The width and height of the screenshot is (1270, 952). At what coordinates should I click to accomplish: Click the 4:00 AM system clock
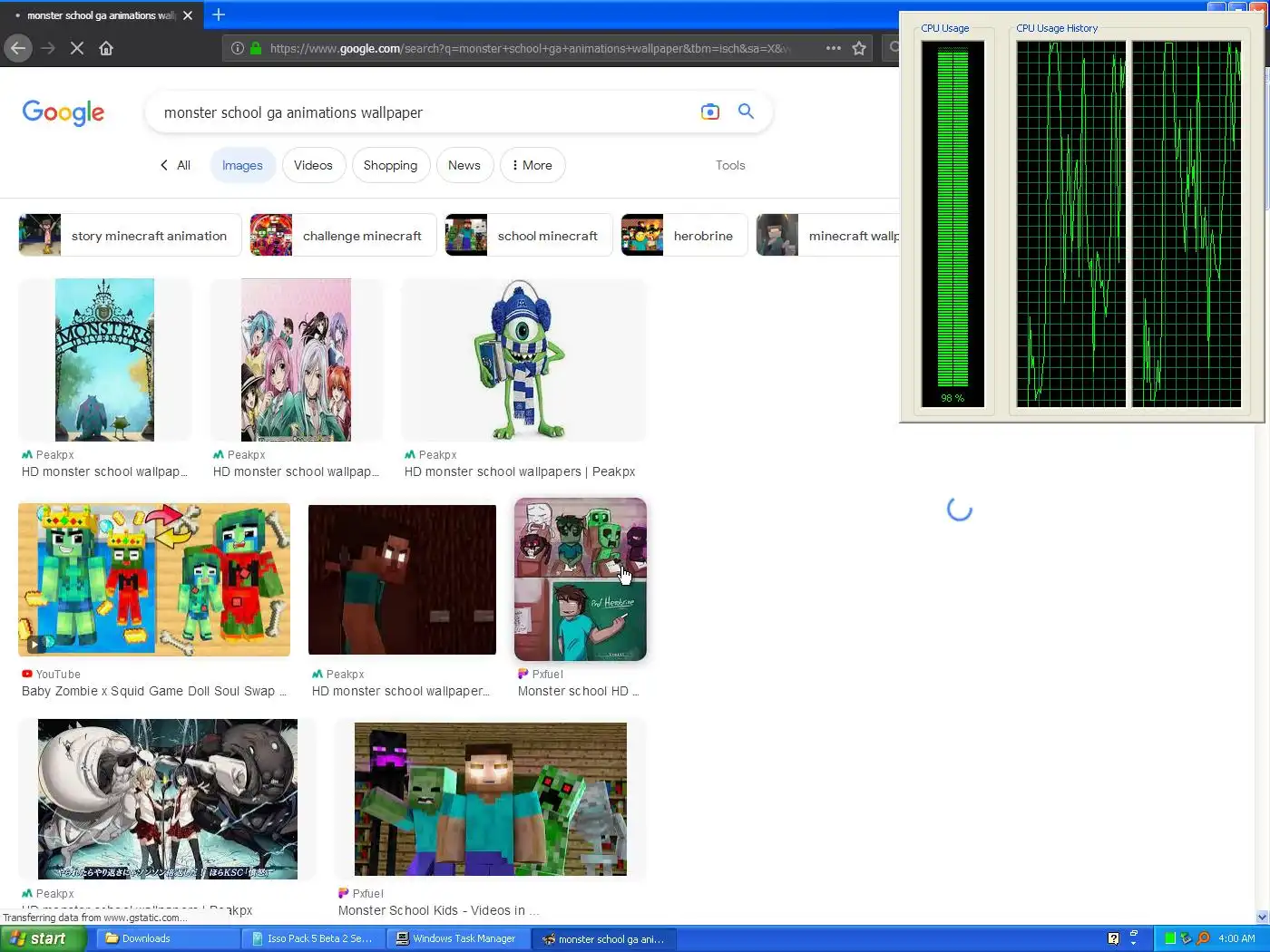click(1236, 938)
